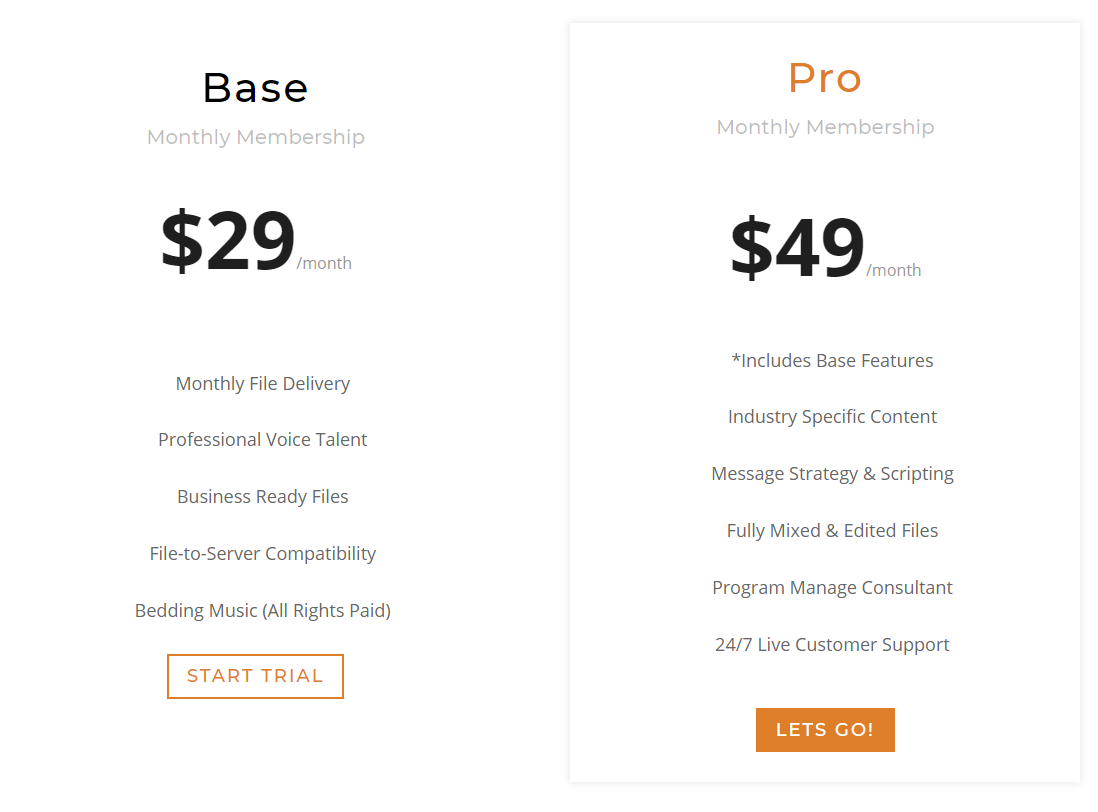
Task: Select the Base plan heading
Action: (256, 88)
